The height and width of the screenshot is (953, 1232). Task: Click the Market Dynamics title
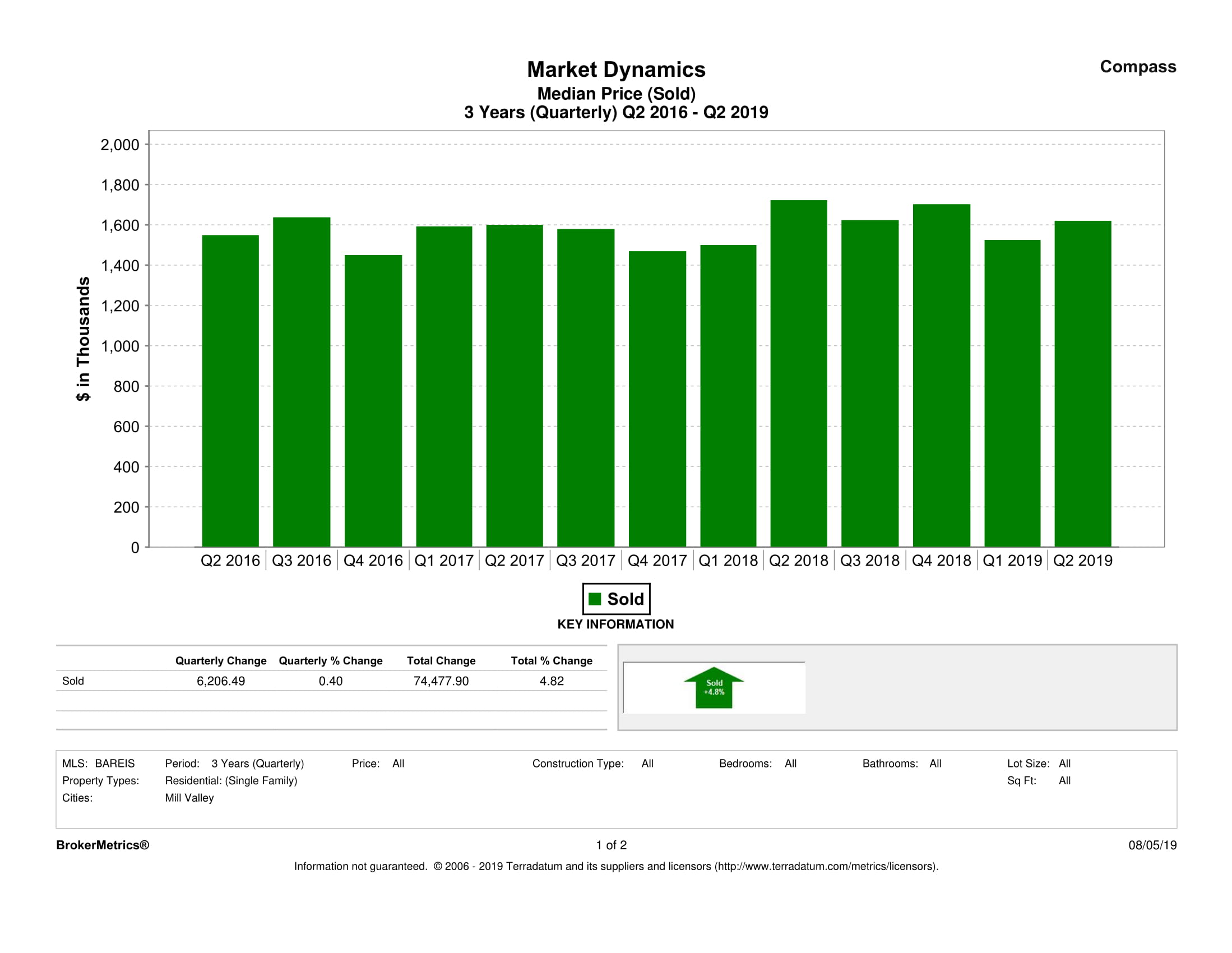click(615, 70)
